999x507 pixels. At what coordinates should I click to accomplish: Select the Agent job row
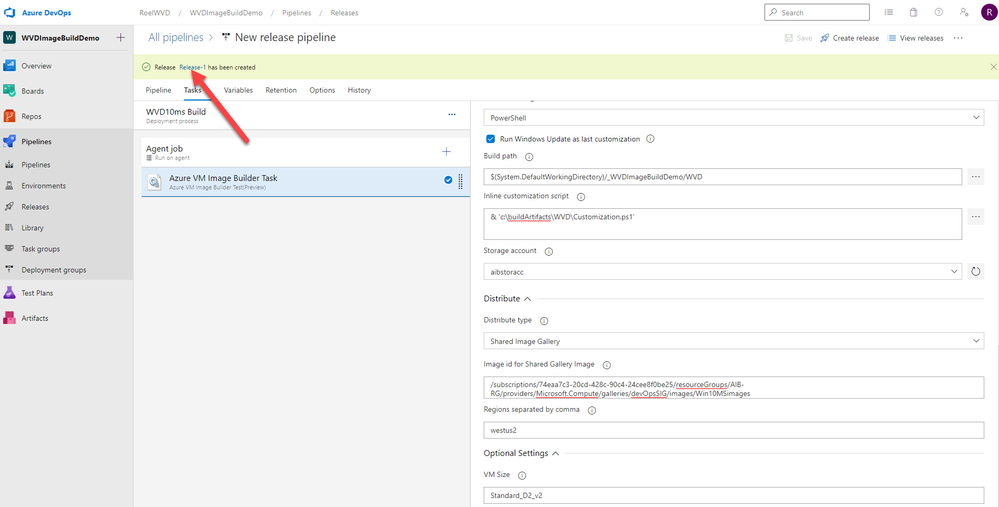point(305,152)
